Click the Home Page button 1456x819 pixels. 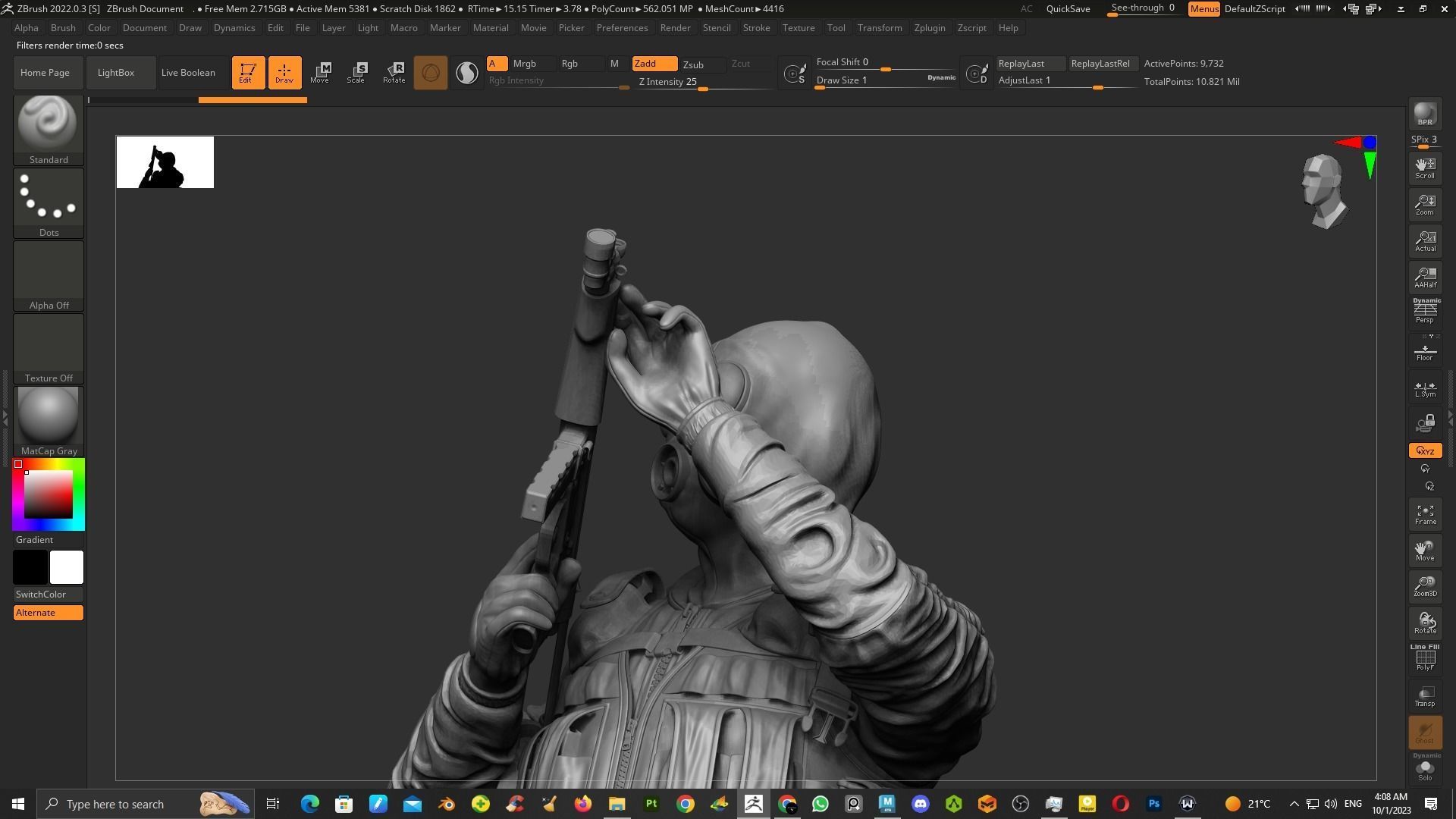point(48,73)
